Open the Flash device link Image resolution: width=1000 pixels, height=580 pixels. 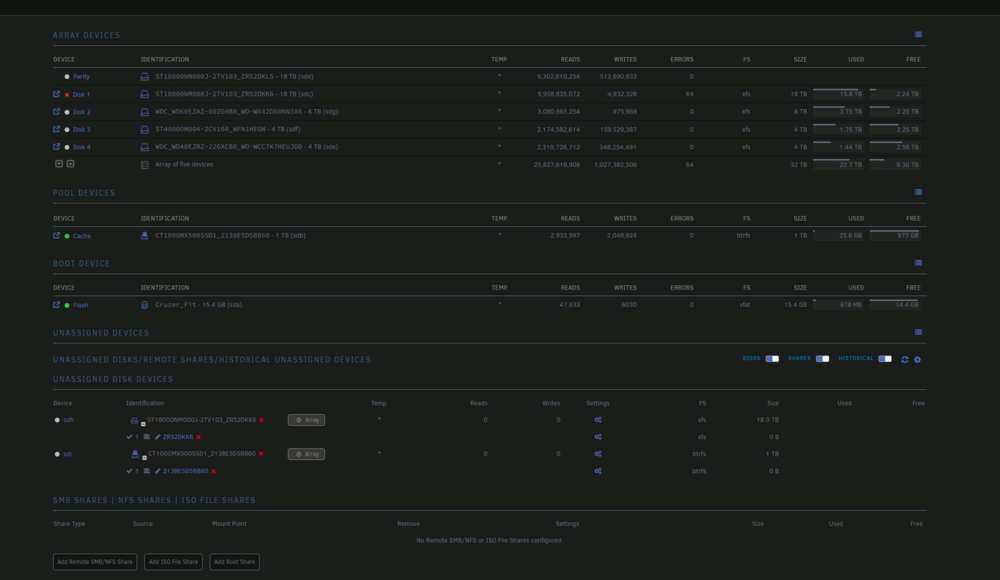80,305
